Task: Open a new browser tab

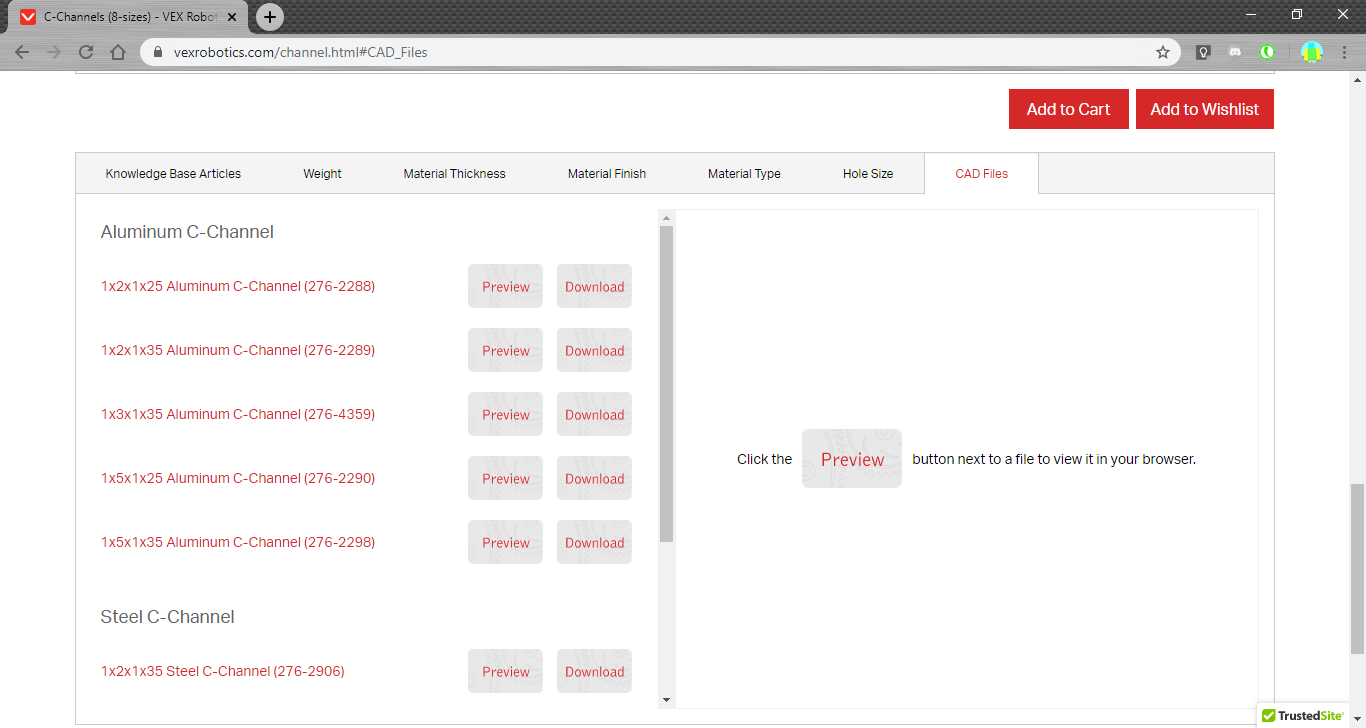Action: [270, 17]
